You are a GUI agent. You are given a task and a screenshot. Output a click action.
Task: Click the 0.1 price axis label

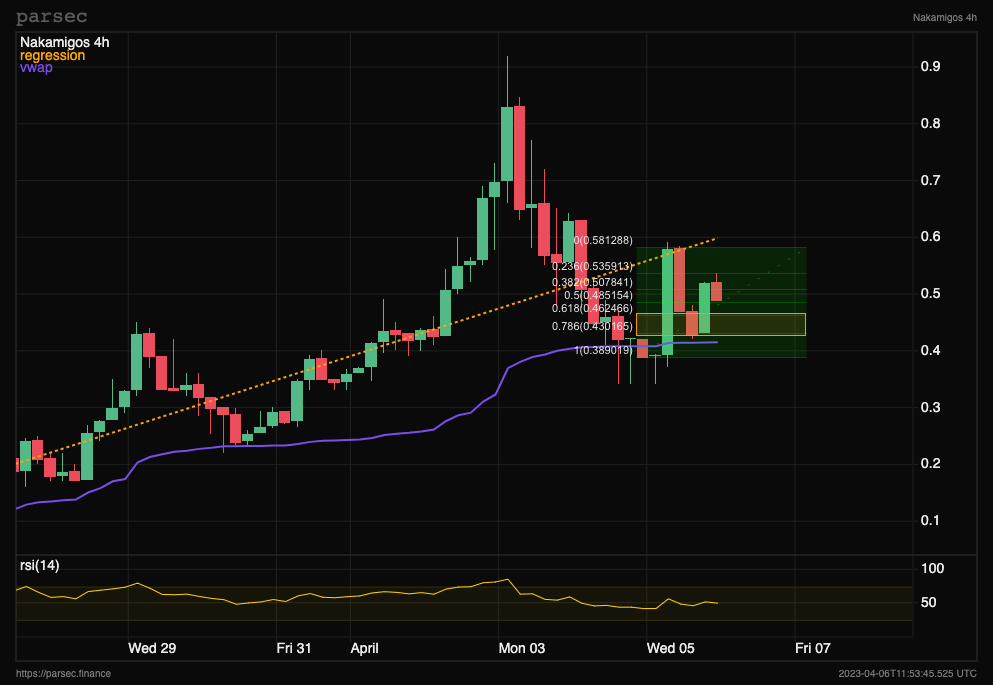click(x=930, y=520)
